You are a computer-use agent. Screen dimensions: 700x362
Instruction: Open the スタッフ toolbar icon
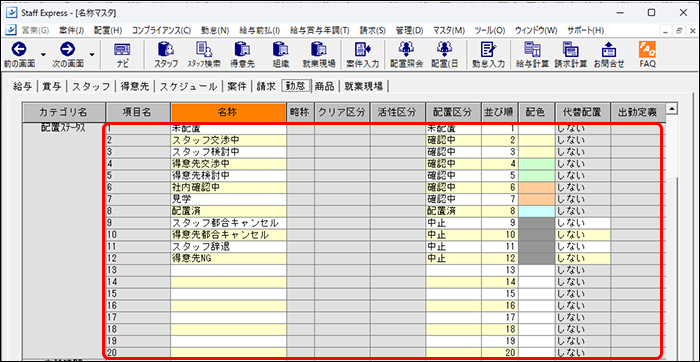[166, 49]
